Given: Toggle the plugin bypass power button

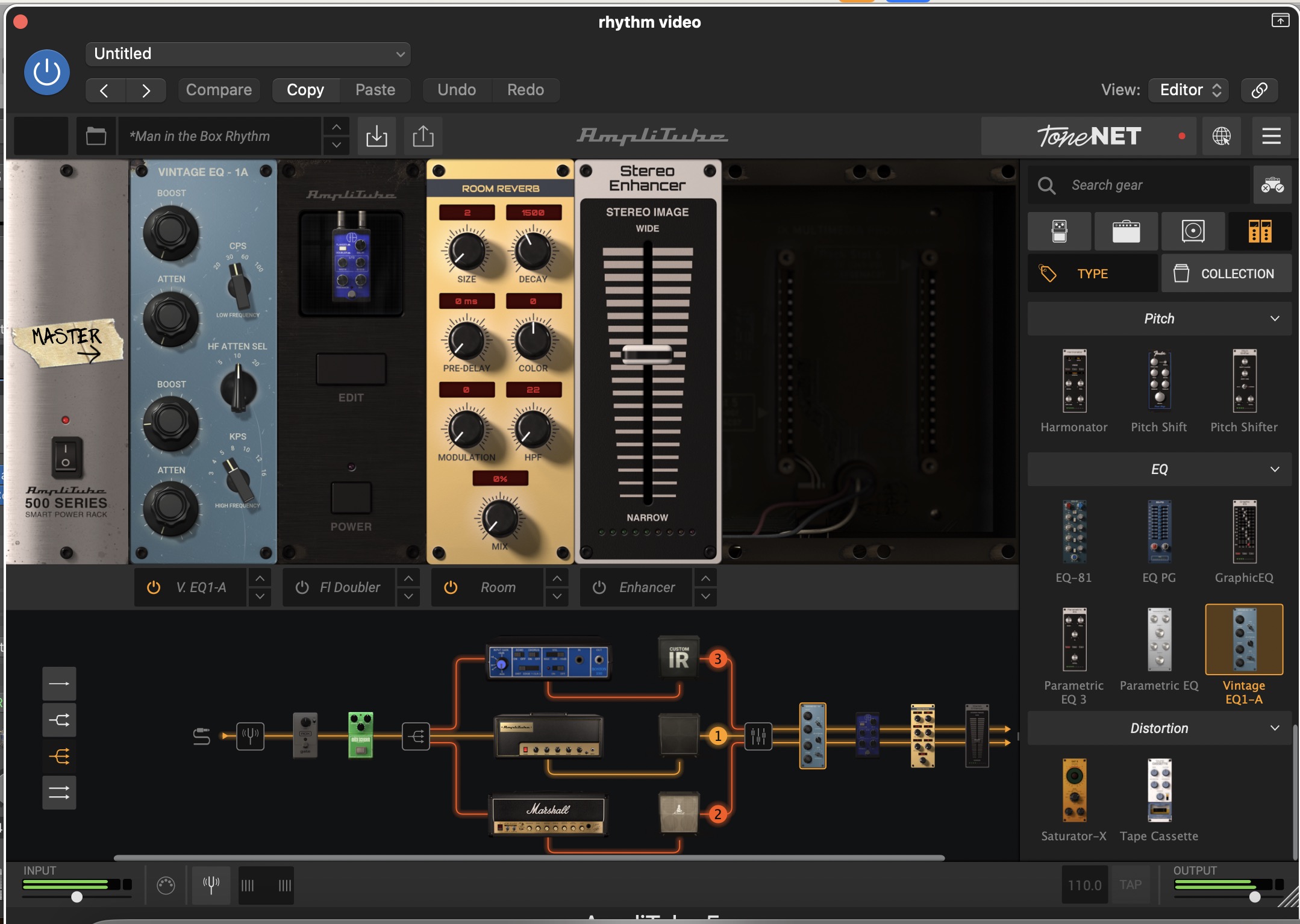Looking at the screenshot, I should tap(46, 72).
